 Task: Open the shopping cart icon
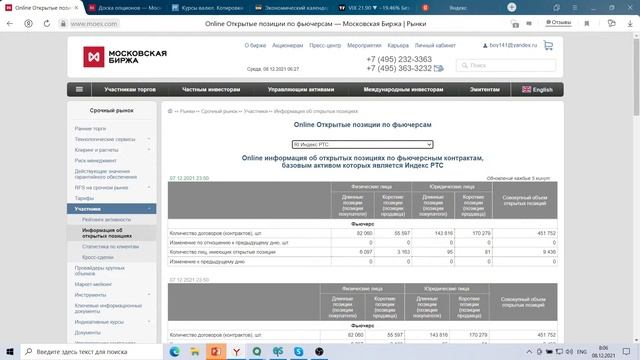click(548, 45)
